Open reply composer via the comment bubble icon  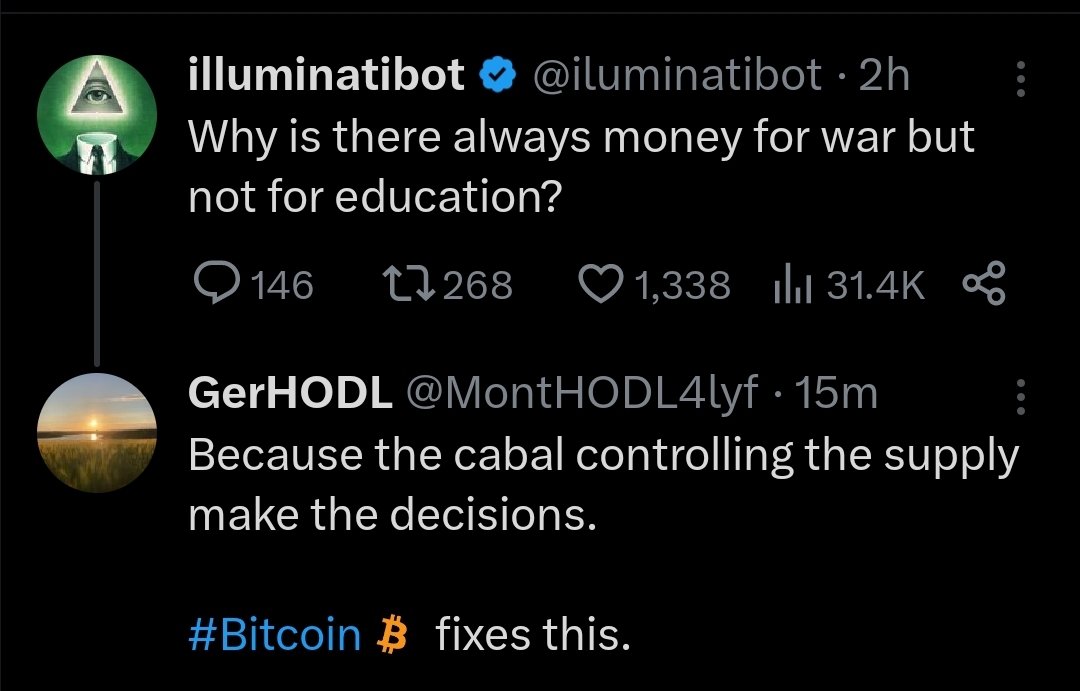click(211, 286)
